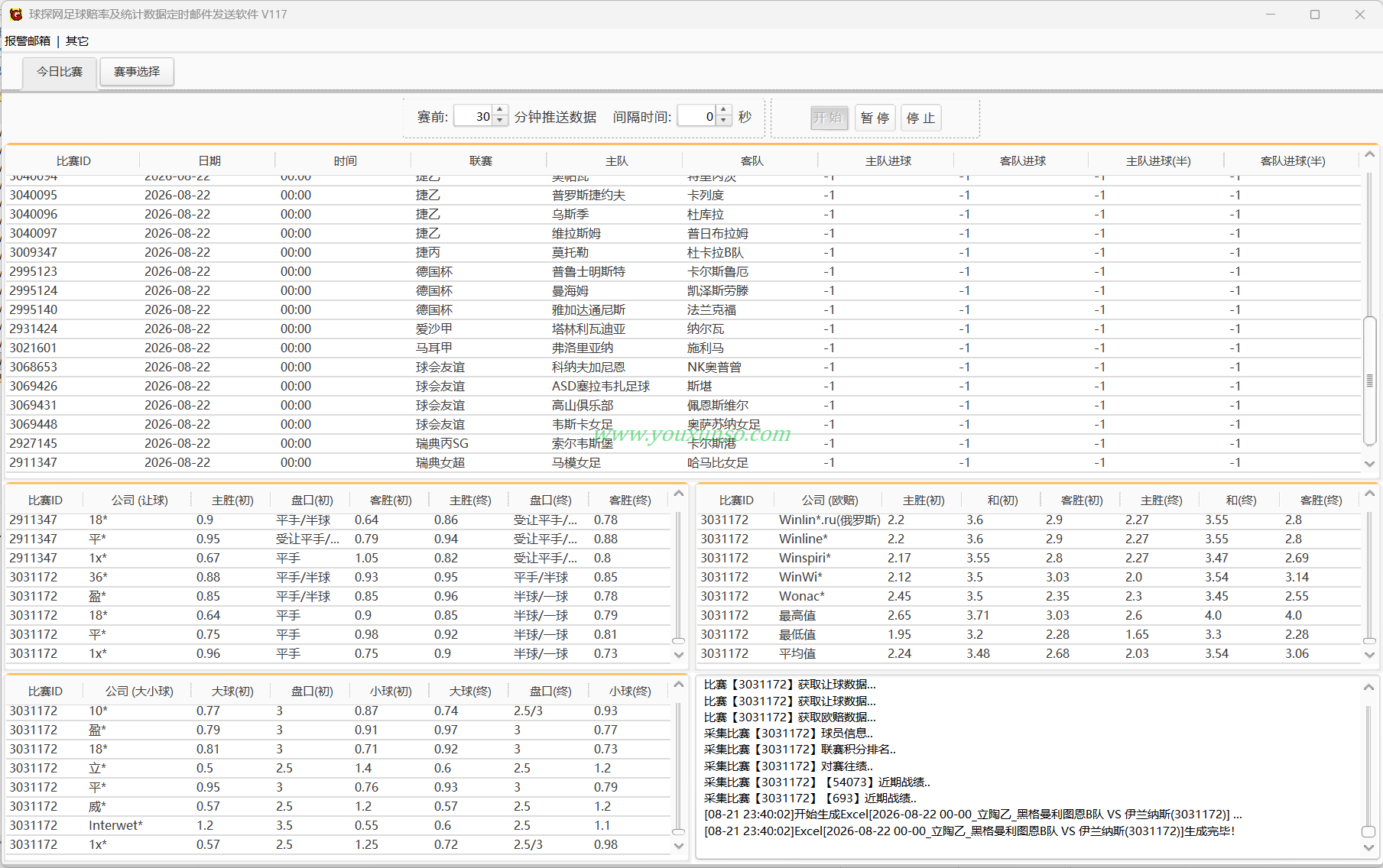Viewport: 1383px width, 868px height.
Task: Select match row 2911347 马模女足
Action: click(x=683, y=463)
